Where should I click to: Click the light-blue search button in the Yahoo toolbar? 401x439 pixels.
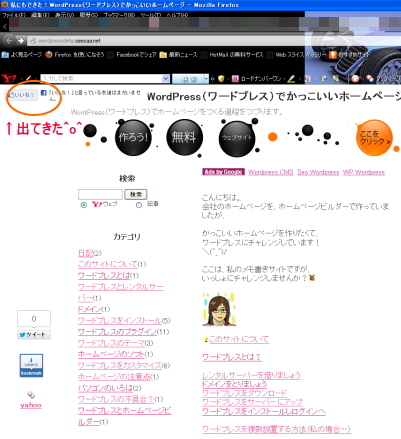[x=188, y=79]
